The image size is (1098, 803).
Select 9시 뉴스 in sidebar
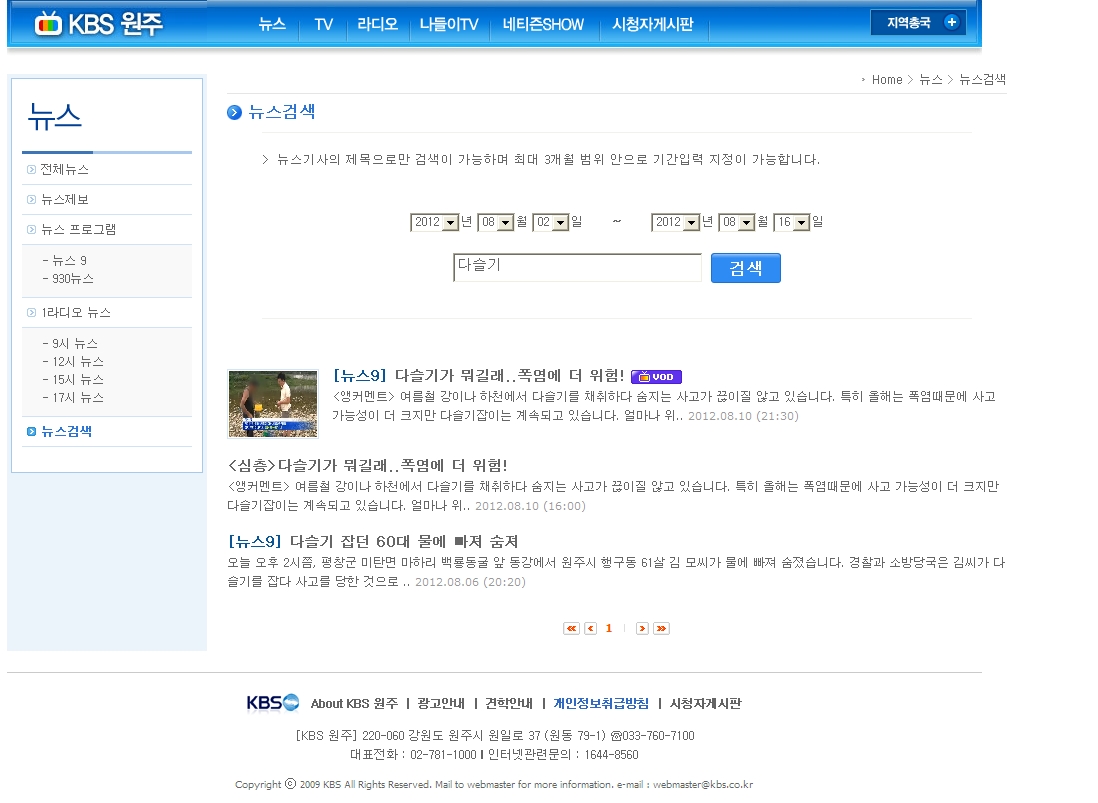pos(74,344)
